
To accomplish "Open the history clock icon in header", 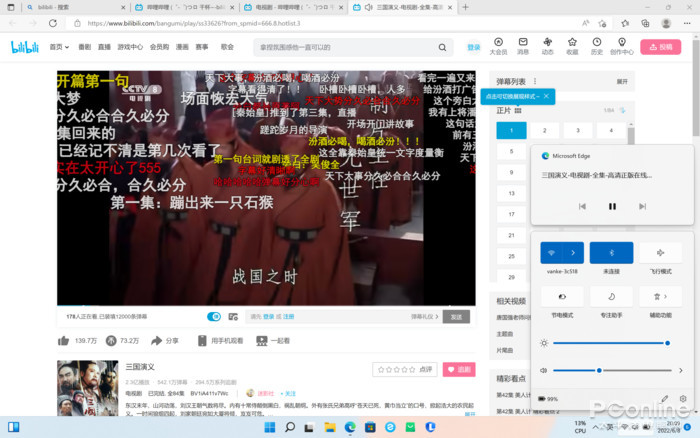I will point(597,42).
